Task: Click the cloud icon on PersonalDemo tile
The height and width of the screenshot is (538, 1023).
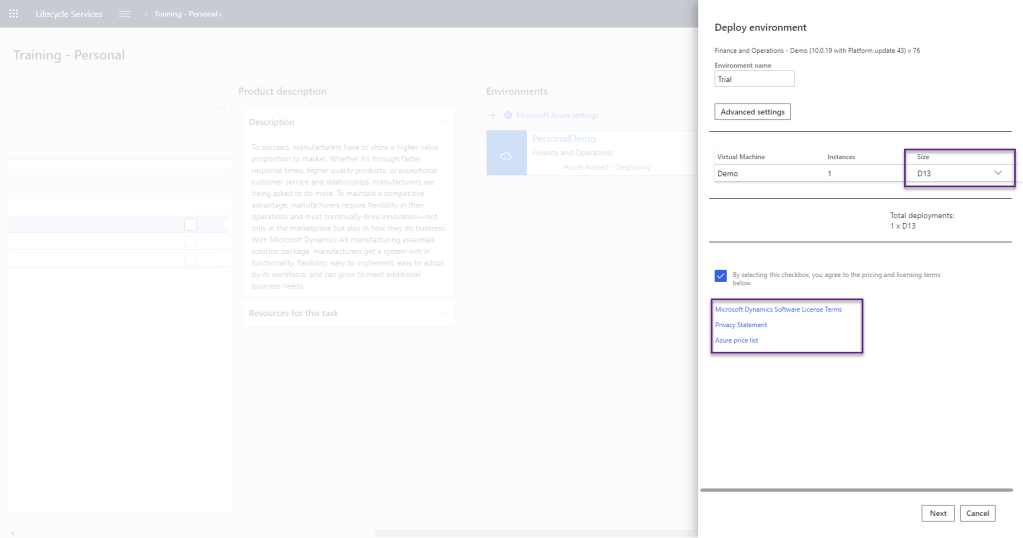Action: pos(506,154)
